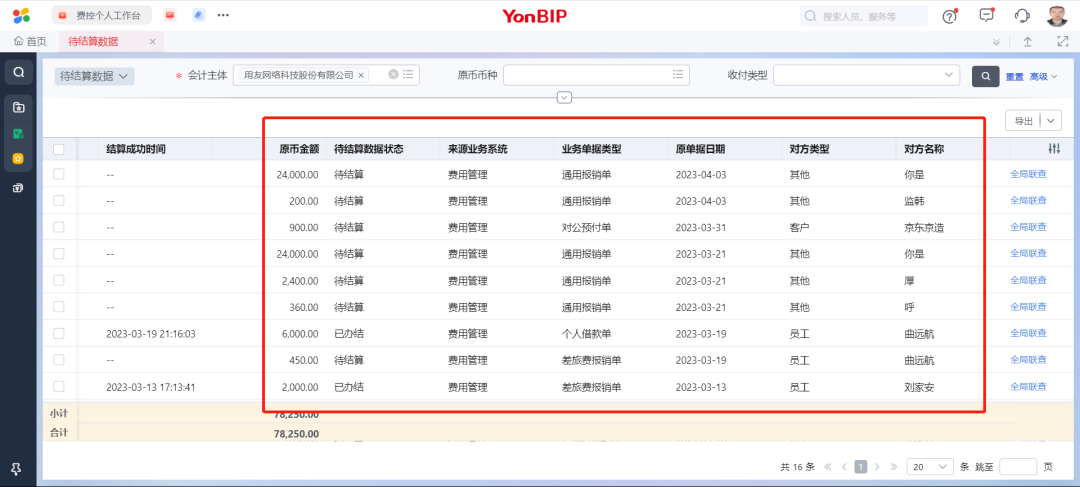Open the yellow icon in left sidebar

[19, 158]
